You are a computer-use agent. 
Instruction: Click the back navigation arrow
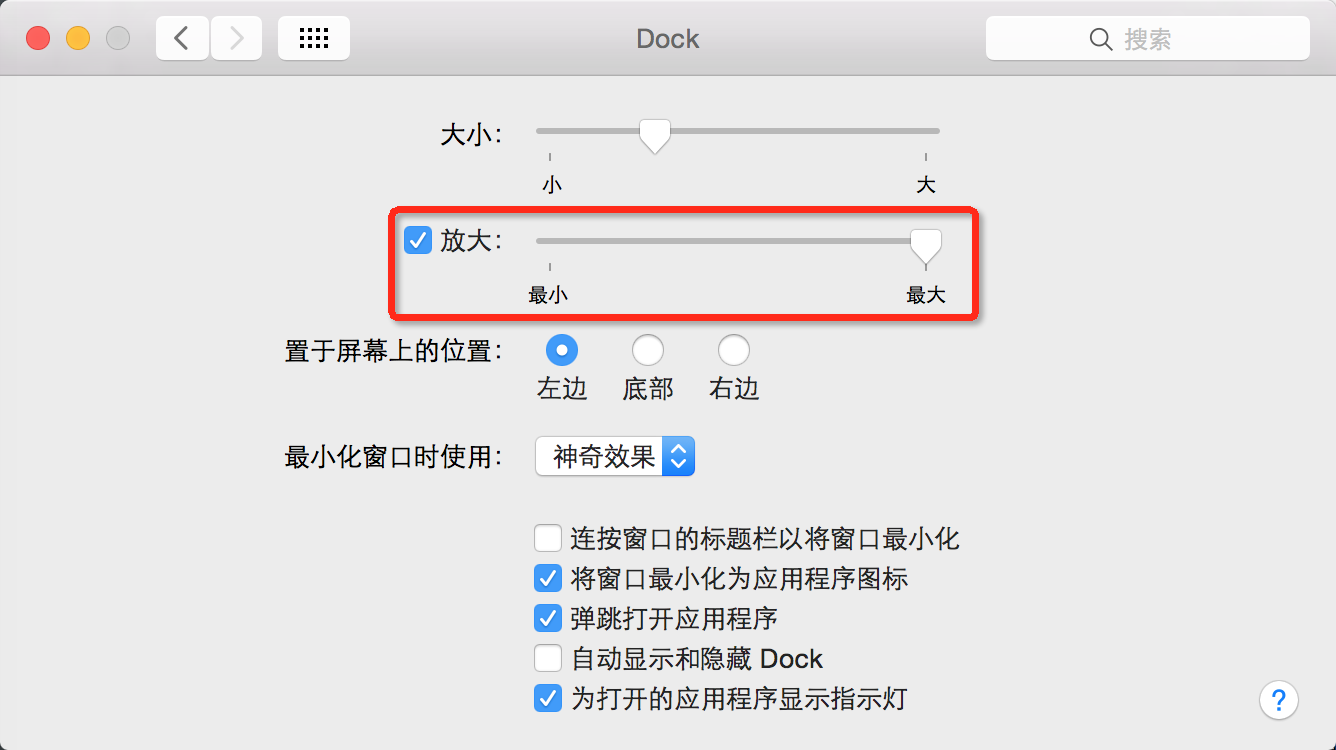click(x=182, y=39)
